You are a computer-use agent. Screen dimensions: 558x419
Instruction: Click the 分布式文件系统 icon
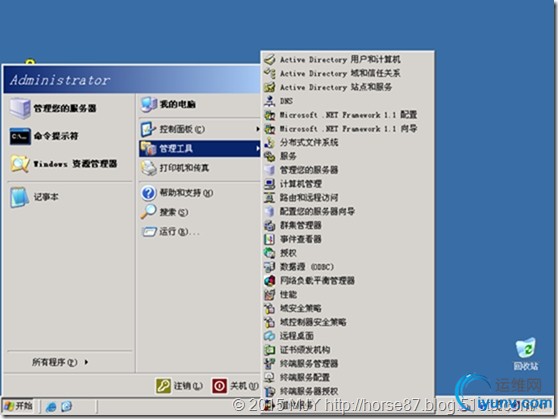(x=270, y=142)
